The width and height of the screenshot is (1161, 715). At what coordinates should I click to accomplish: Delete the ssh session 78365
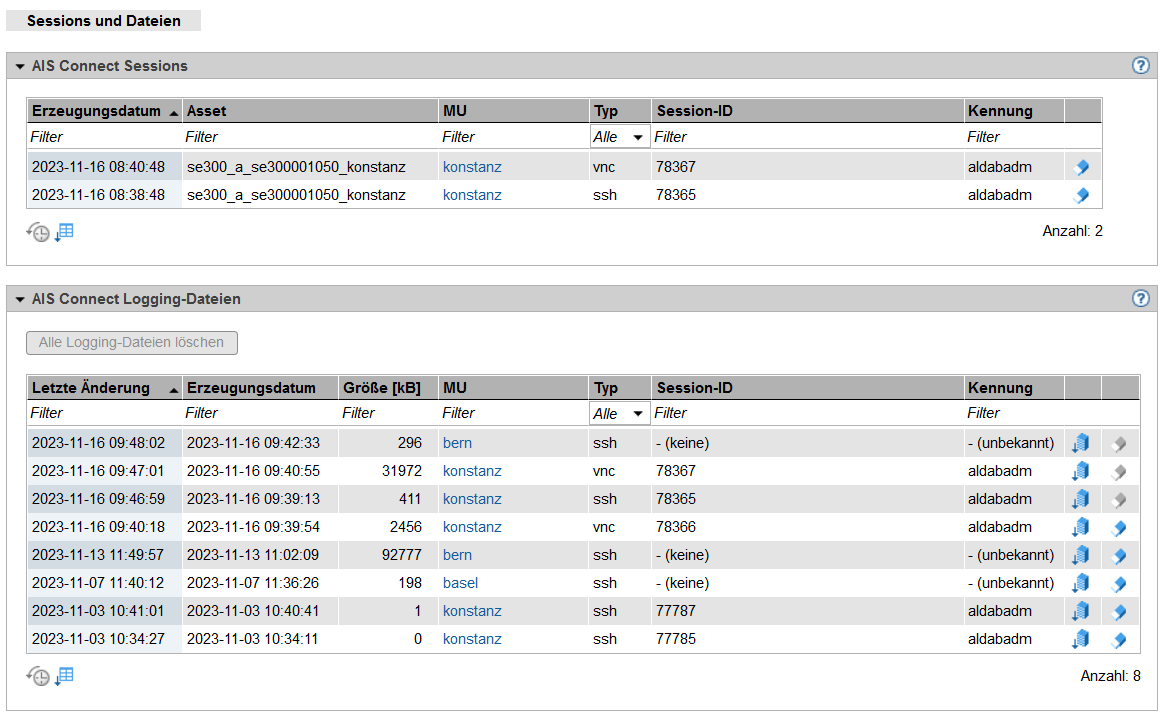click(1081, 195)
